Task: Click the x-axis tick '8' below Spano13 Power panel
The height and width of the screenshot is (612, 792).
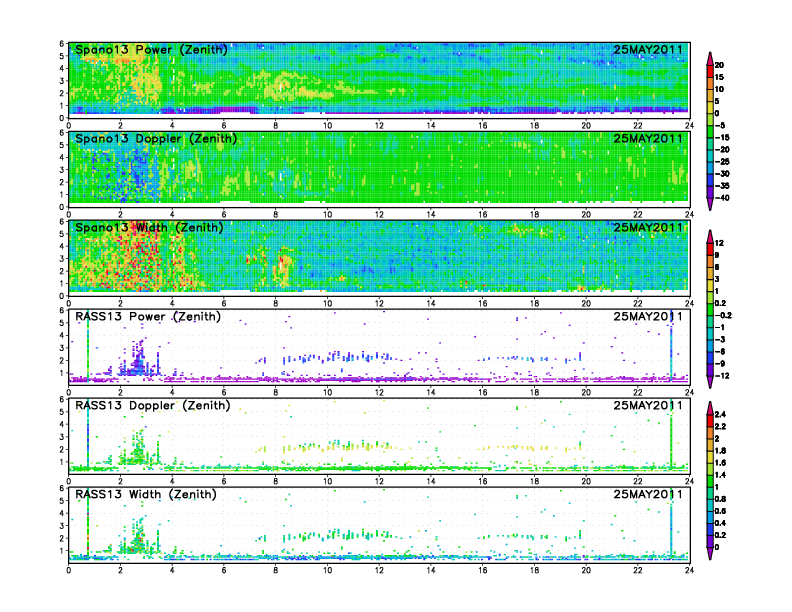Action: click(x=276, y=126)
